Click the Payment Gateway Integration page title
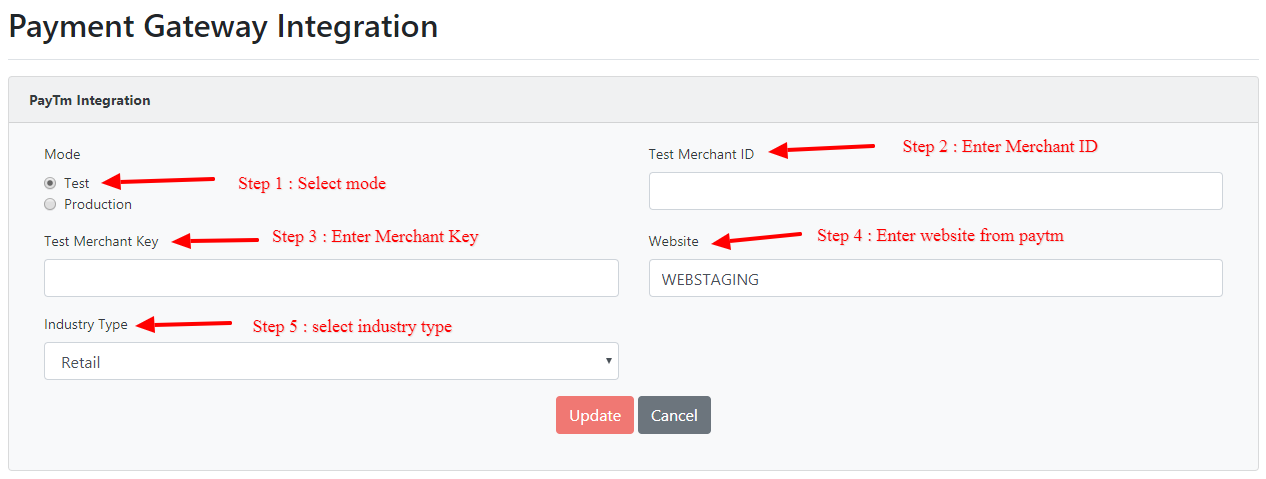The image size is (1266, 479). (x=223, y=26)
